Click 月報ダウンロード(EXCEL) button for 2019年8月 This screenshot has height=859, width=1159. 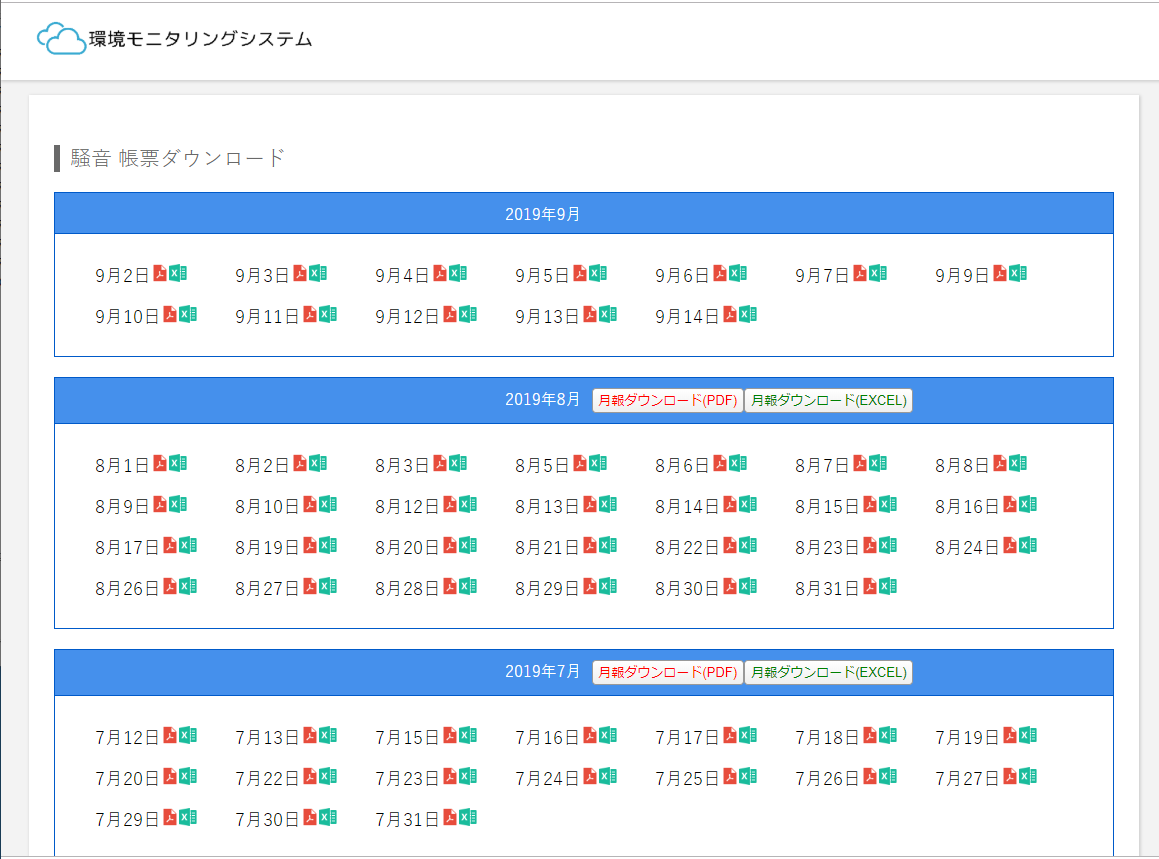pyautogui.click(x=828, y=401)
